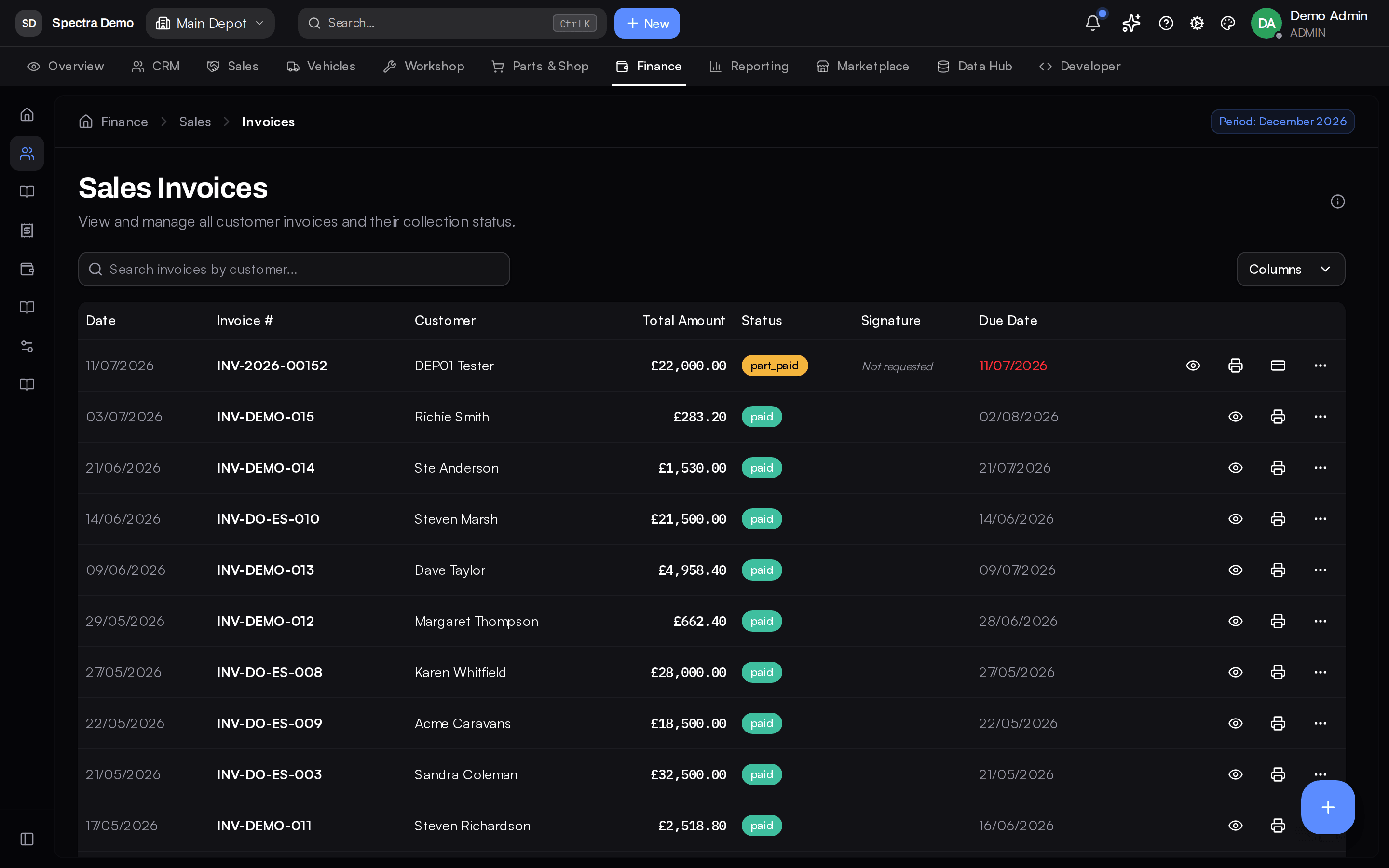
Task: Collapse the sidebar panel icon at bottom
Action: 27,839
